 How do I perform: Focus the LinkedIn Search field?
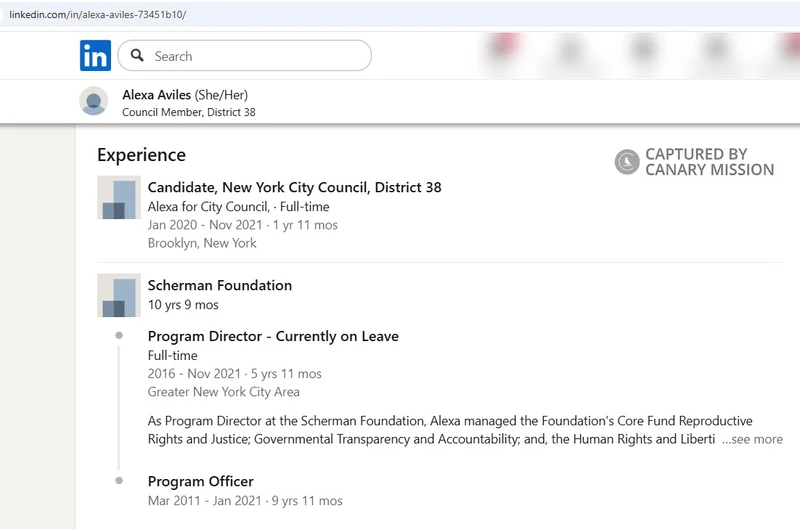255,56
